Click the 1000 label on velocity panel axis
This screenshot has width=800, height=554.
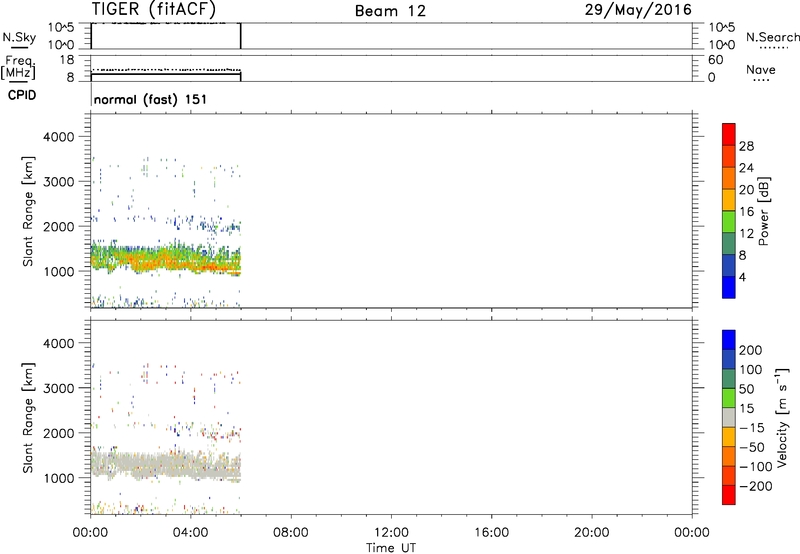(59, 478)
